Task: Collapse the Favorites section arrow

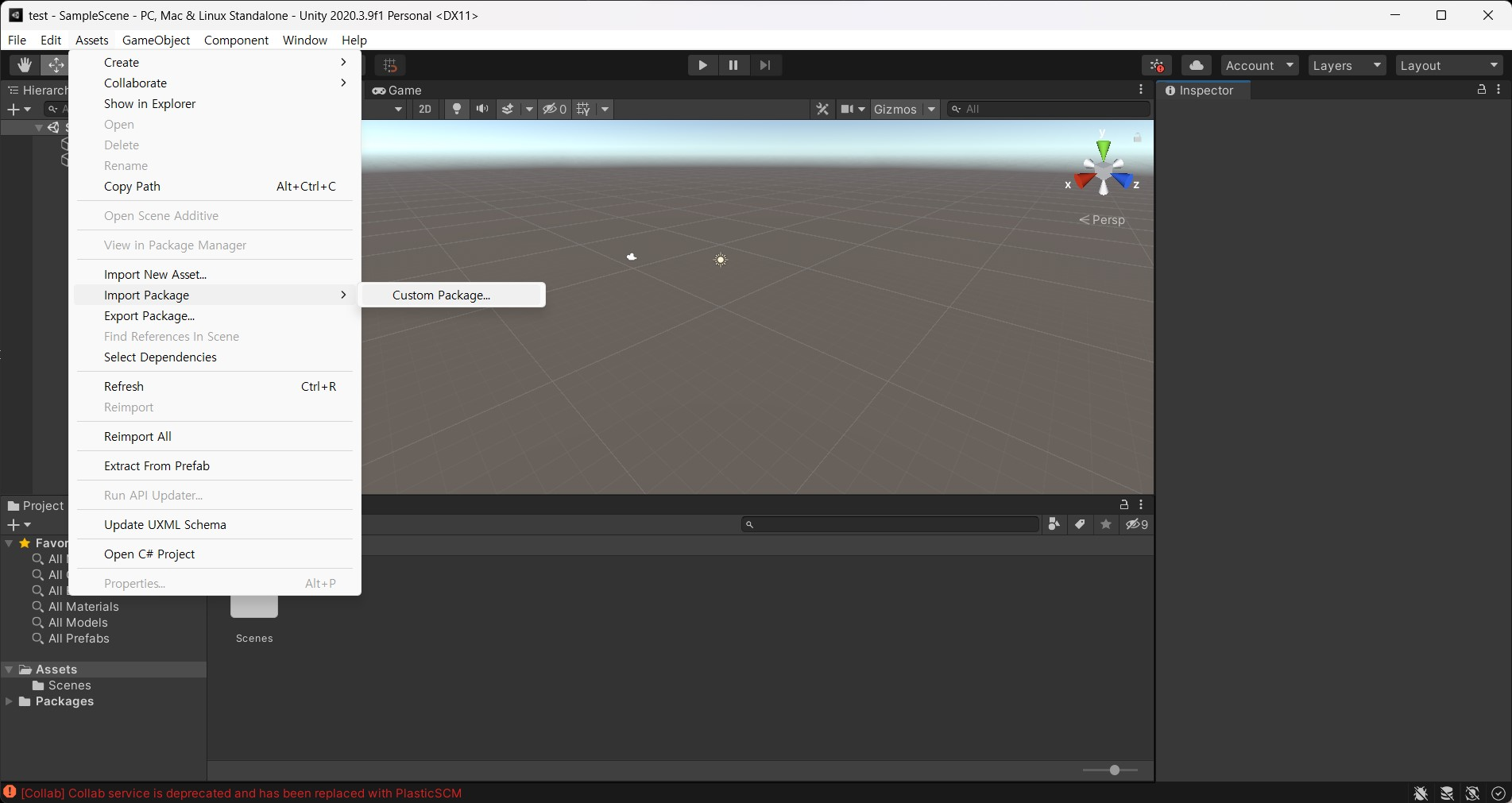Action: click(9, 543)
